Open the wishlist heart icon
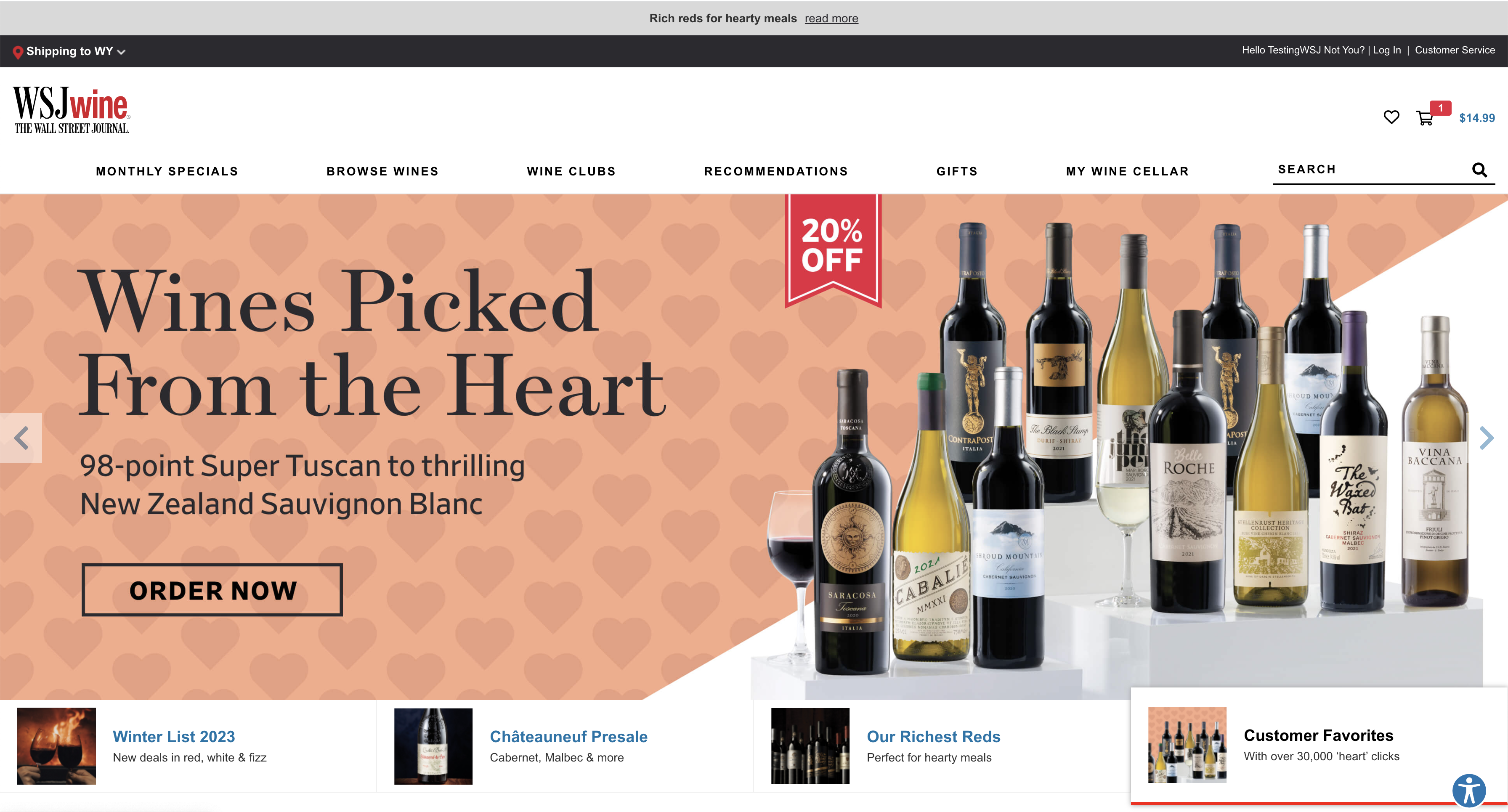Image resolution: width=1508 pixels, height=812 pixels. pos(1391,117)
